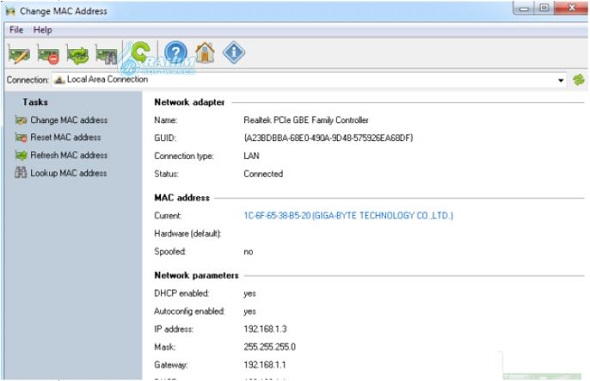This screenshot has height=381, width=590.
Task: Choose Change MAC address task
Action: [x=61, y=120]
